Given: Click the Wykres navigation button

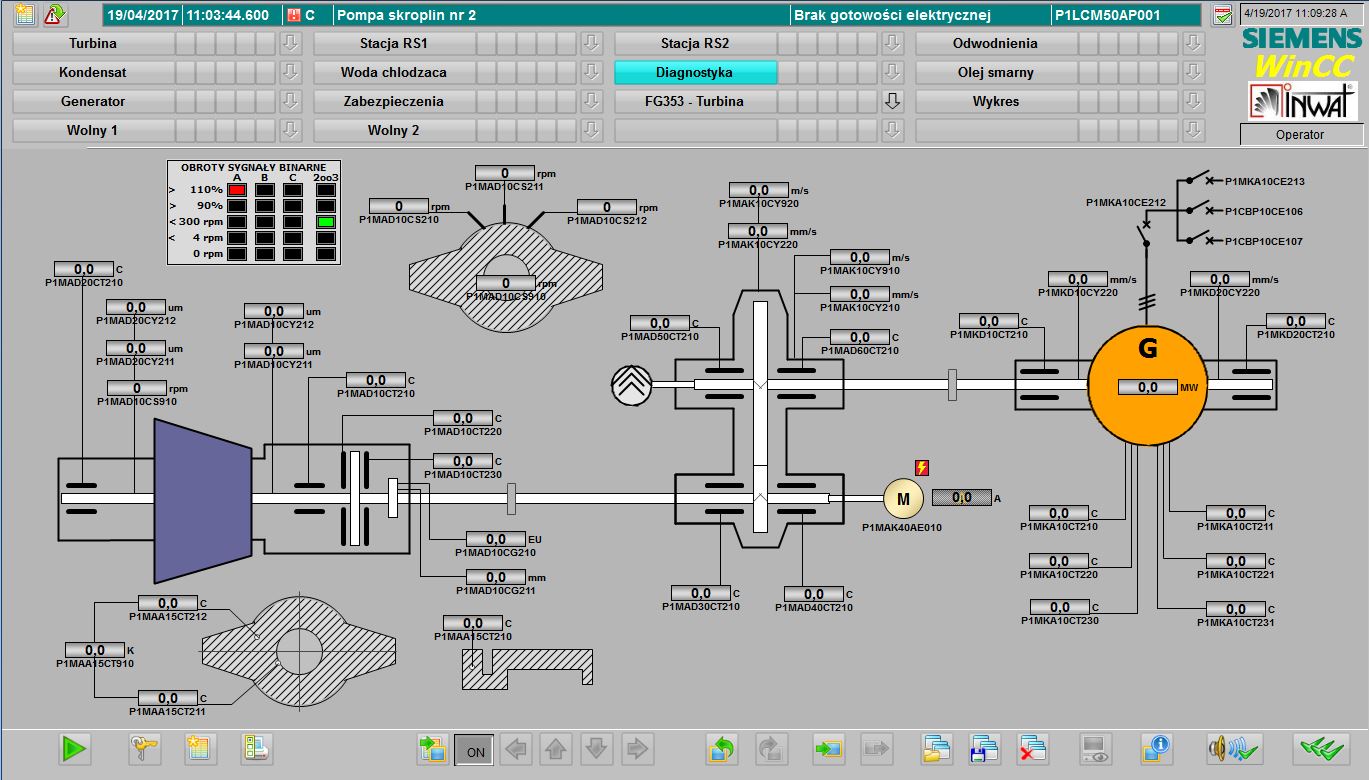Looking at the screenshot, I should (995, 101).
